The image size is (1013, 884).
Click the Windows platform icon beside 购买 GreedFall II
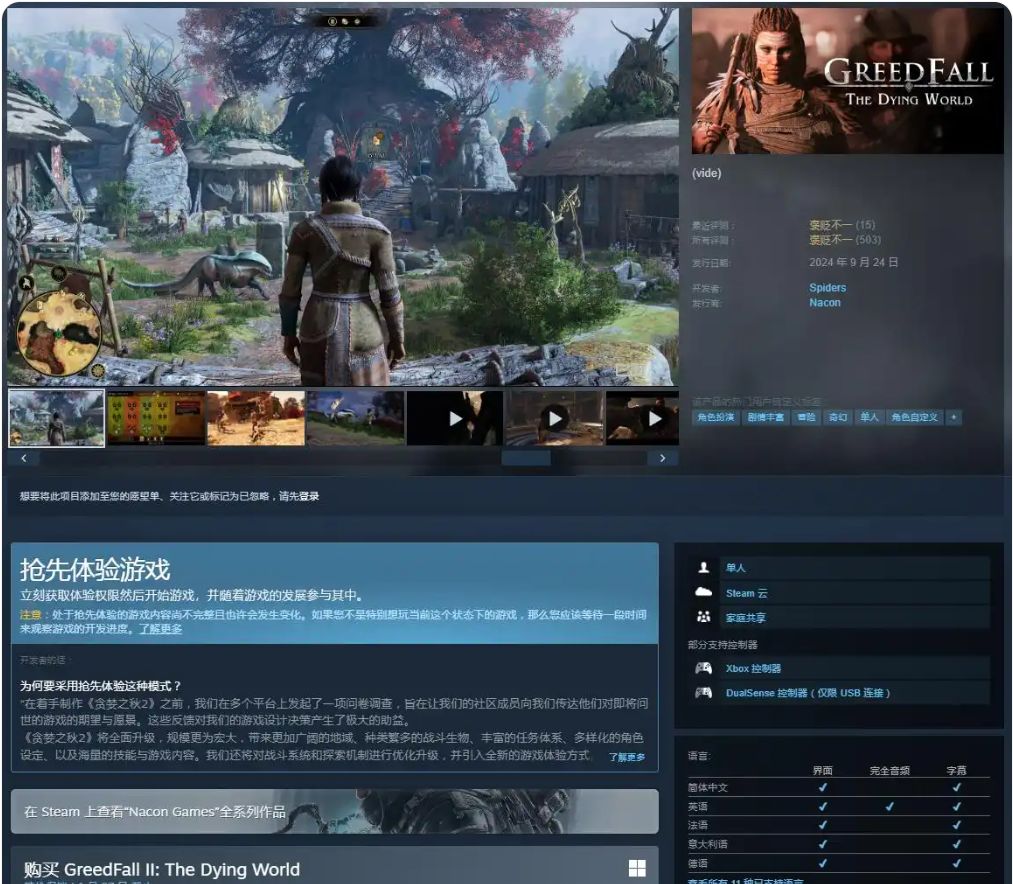[x=637, y=868]
